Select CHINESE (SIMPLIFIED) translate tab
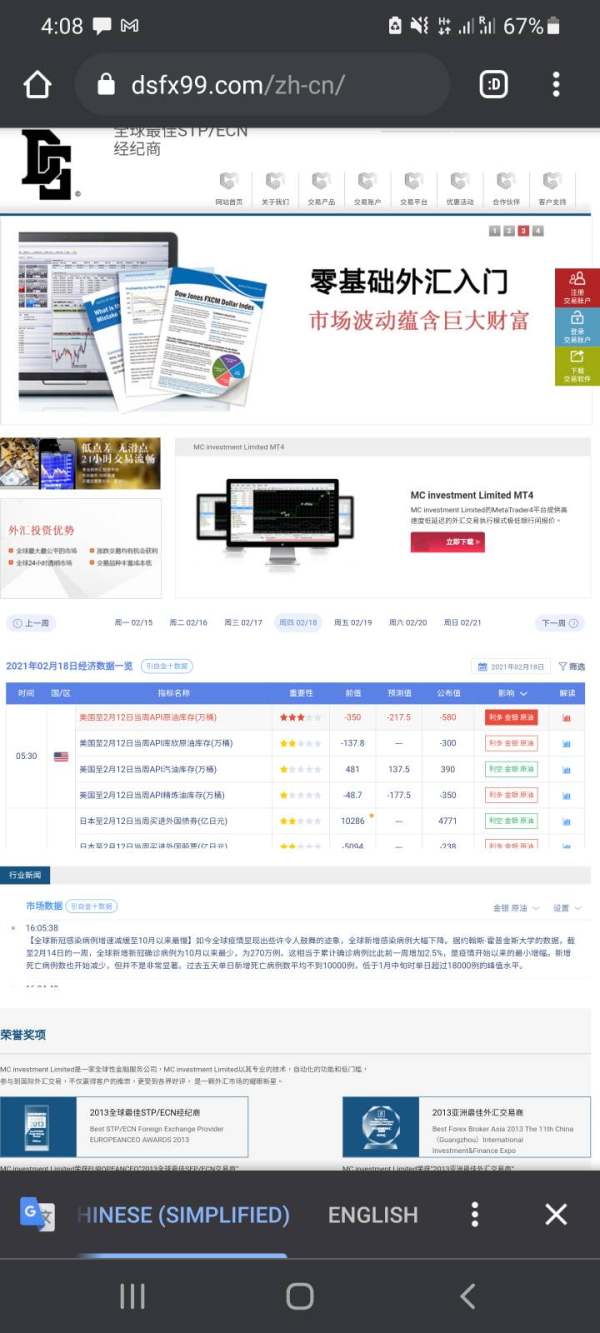 click(x=183, y=1215)
